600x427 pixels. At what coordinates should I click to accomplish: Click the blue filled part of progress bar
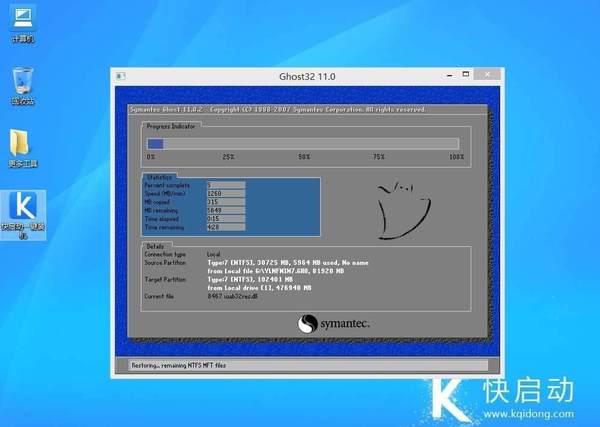[155, 144]
